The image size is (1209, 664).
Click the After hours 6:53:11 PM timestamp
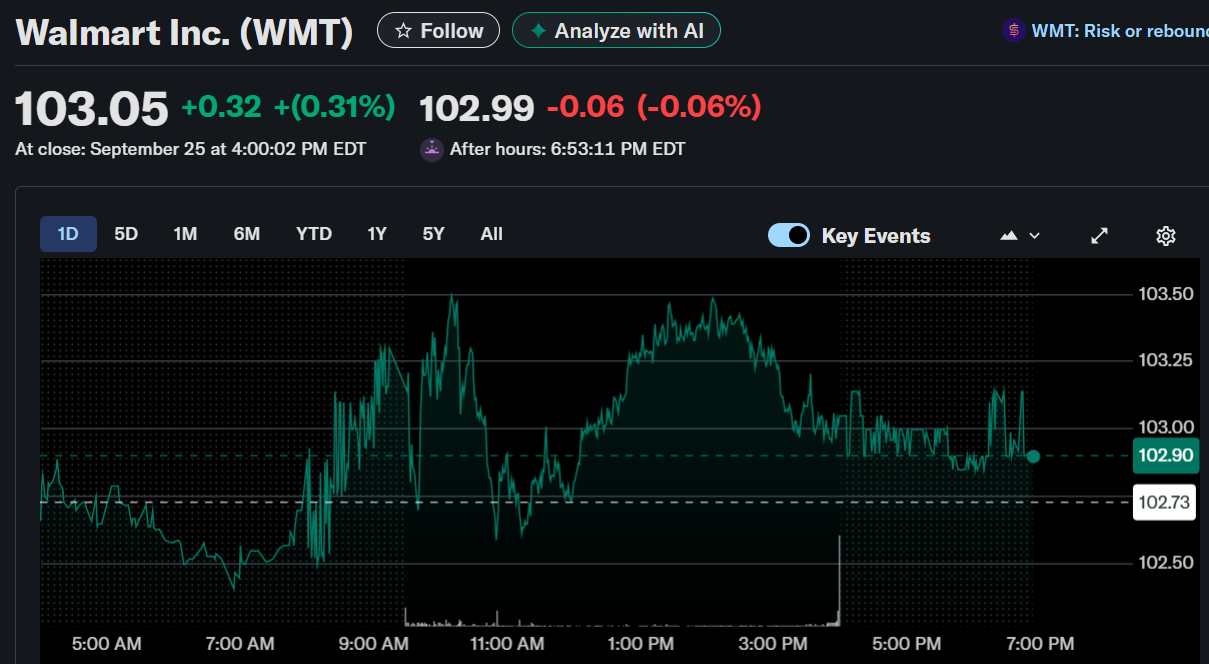pyautogui.click(x=568, y=150)
